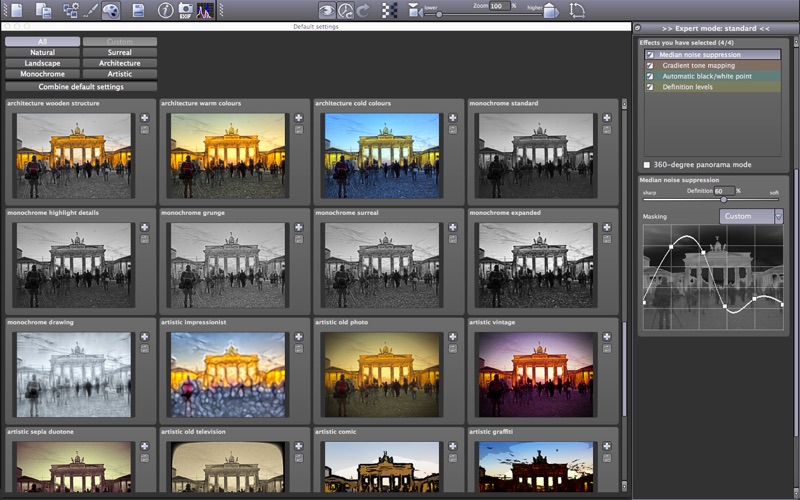Uncheck Automatic black/white point effect

point(650,76)
